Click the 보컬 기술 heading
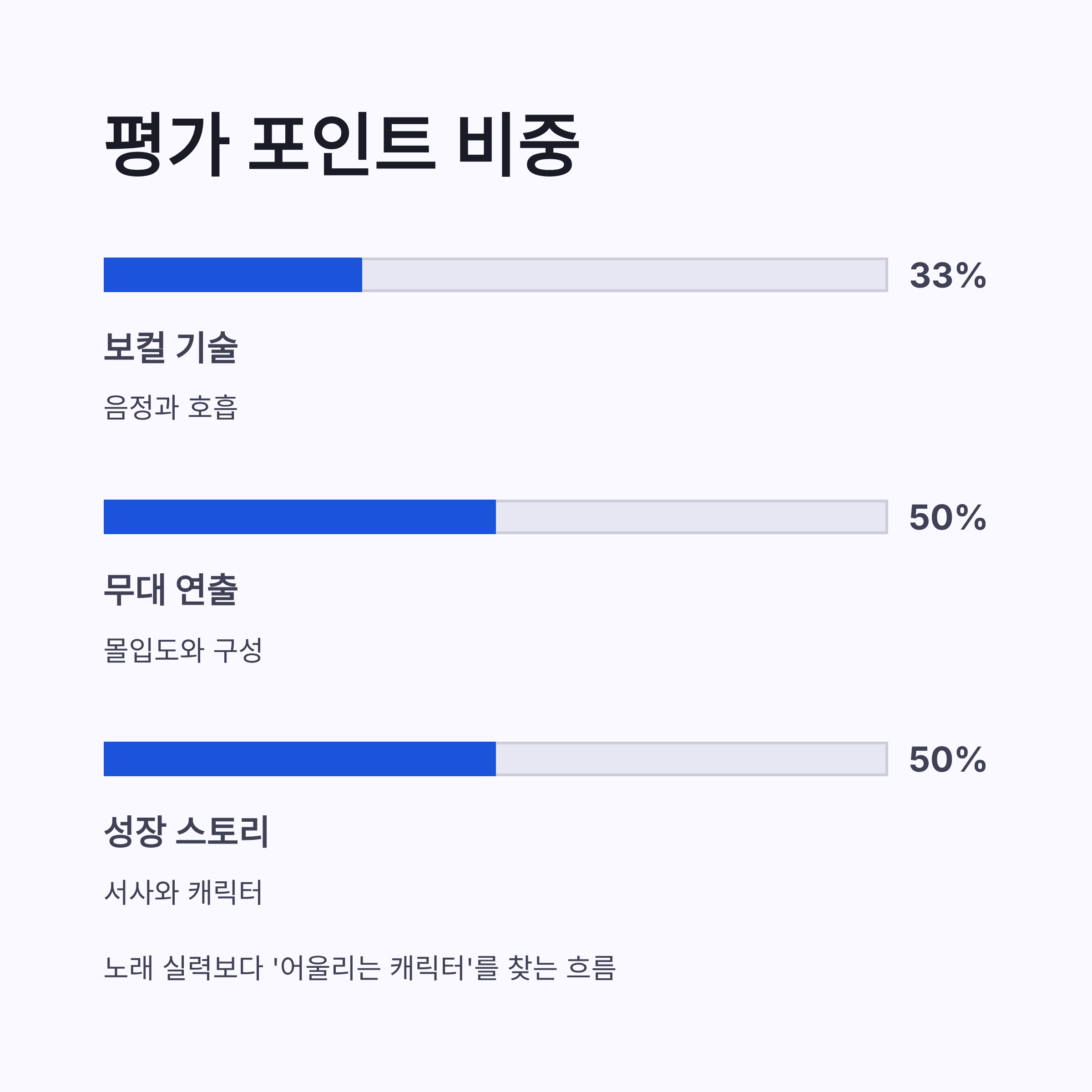 click(x=171, y=347)
